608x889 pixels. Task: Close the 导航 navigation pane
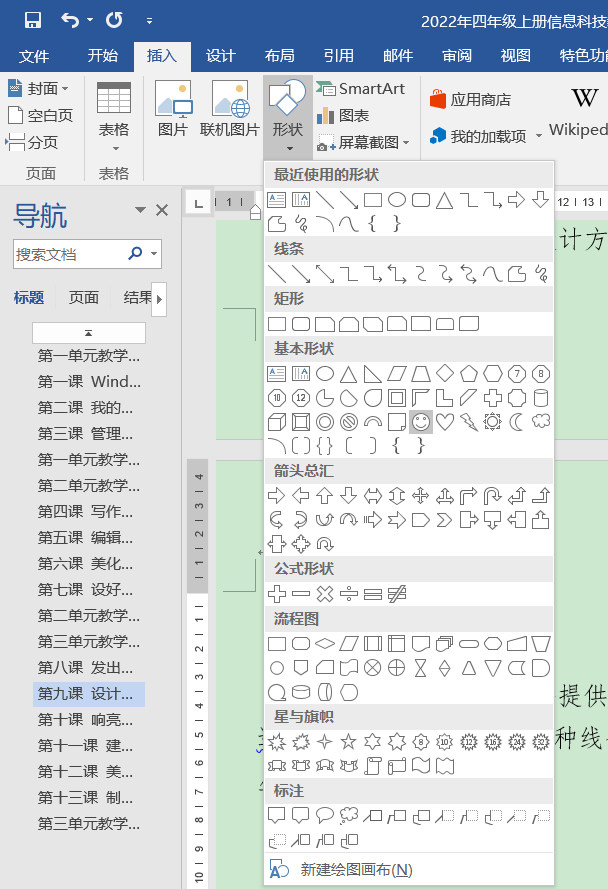(x=162, y=210)
